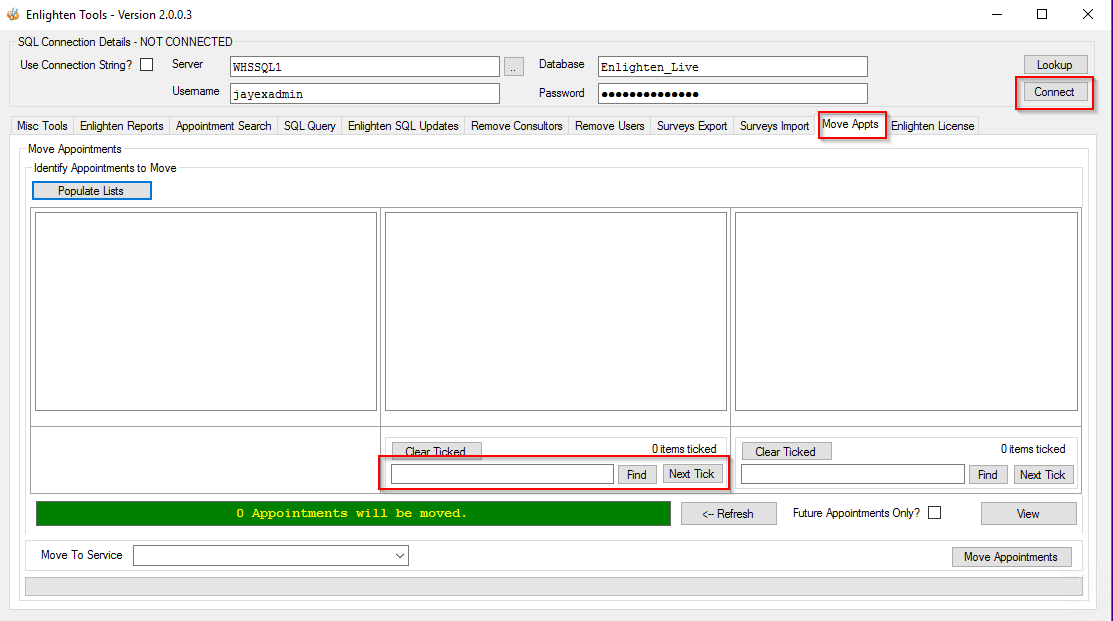Focus the Database field Enlighten_Live
1113x621 pixels.
[733, 67]
